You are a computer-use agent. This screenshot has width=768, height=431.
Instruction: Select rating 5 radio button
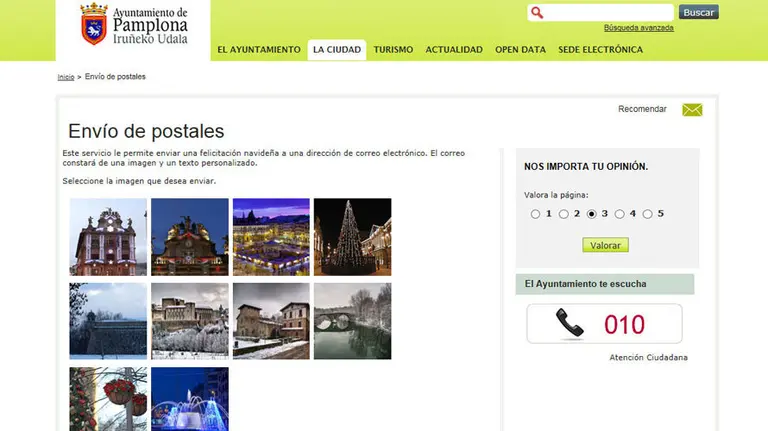pos(647,214)
